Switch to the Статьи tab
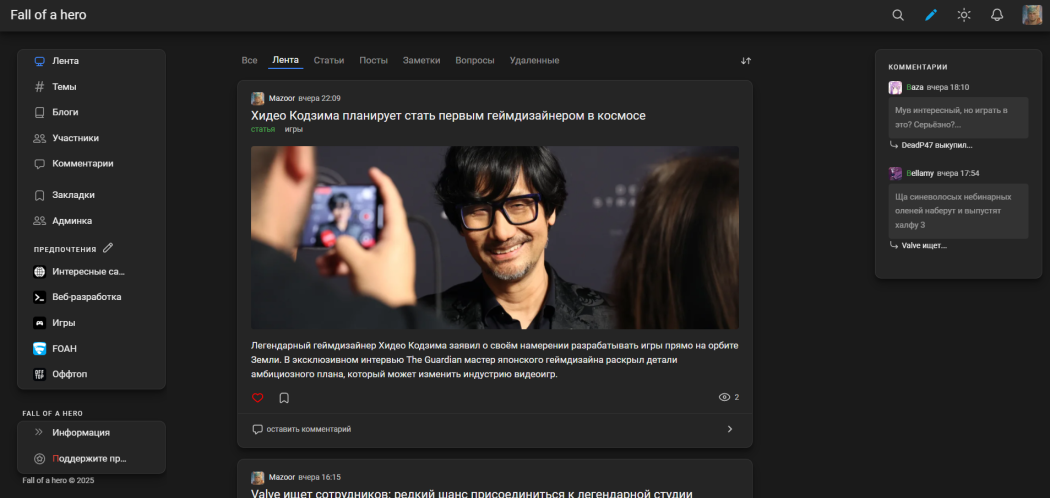Screen dimensions: 1050x498 point(329,60)
